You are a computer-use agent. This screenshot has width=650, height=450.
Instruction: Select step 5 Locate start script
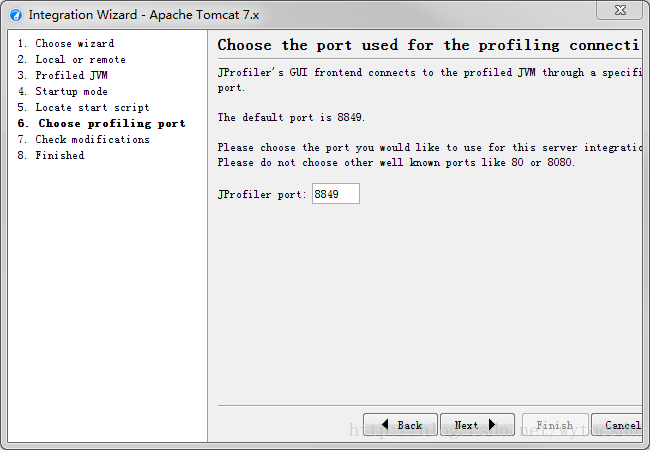pos(83,107)
